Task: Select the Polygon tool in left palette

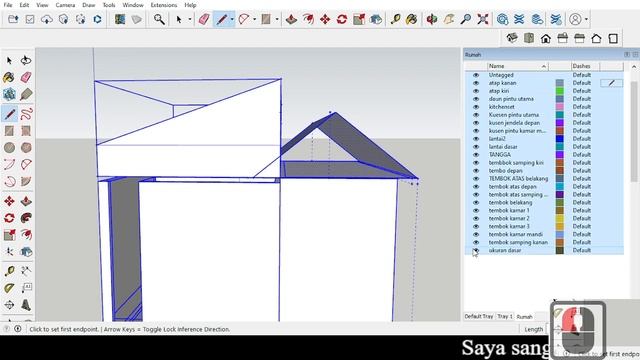Action: (26, 147)
